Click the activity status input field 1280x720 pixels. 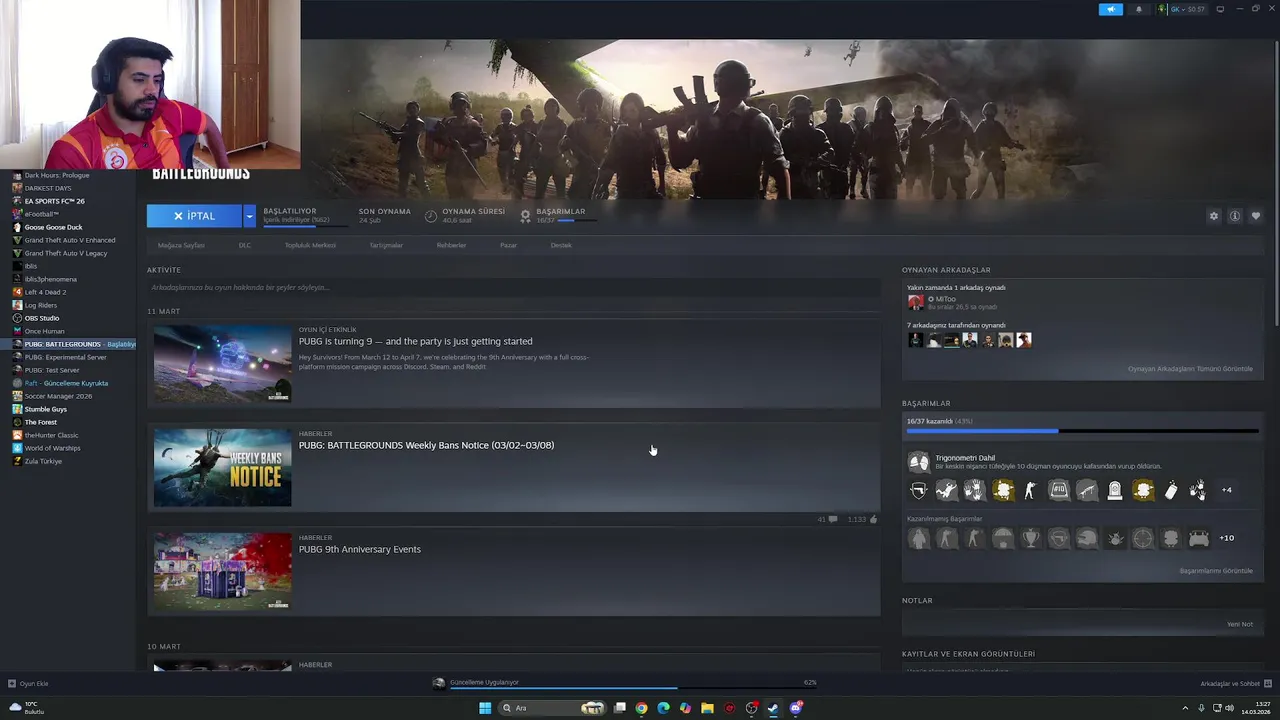point(513,288)
